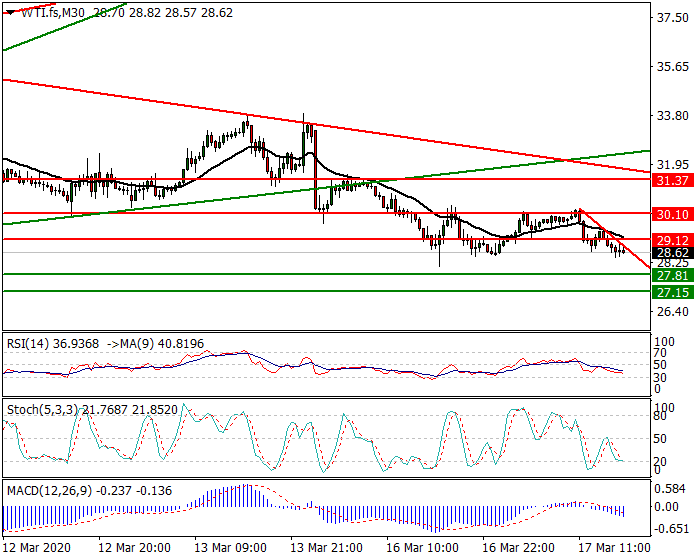Screen dimensions: 700x560
Task: Click the 12 Mar 2020 time axis label
Action: pyautogui.click(x=37, y=547)
